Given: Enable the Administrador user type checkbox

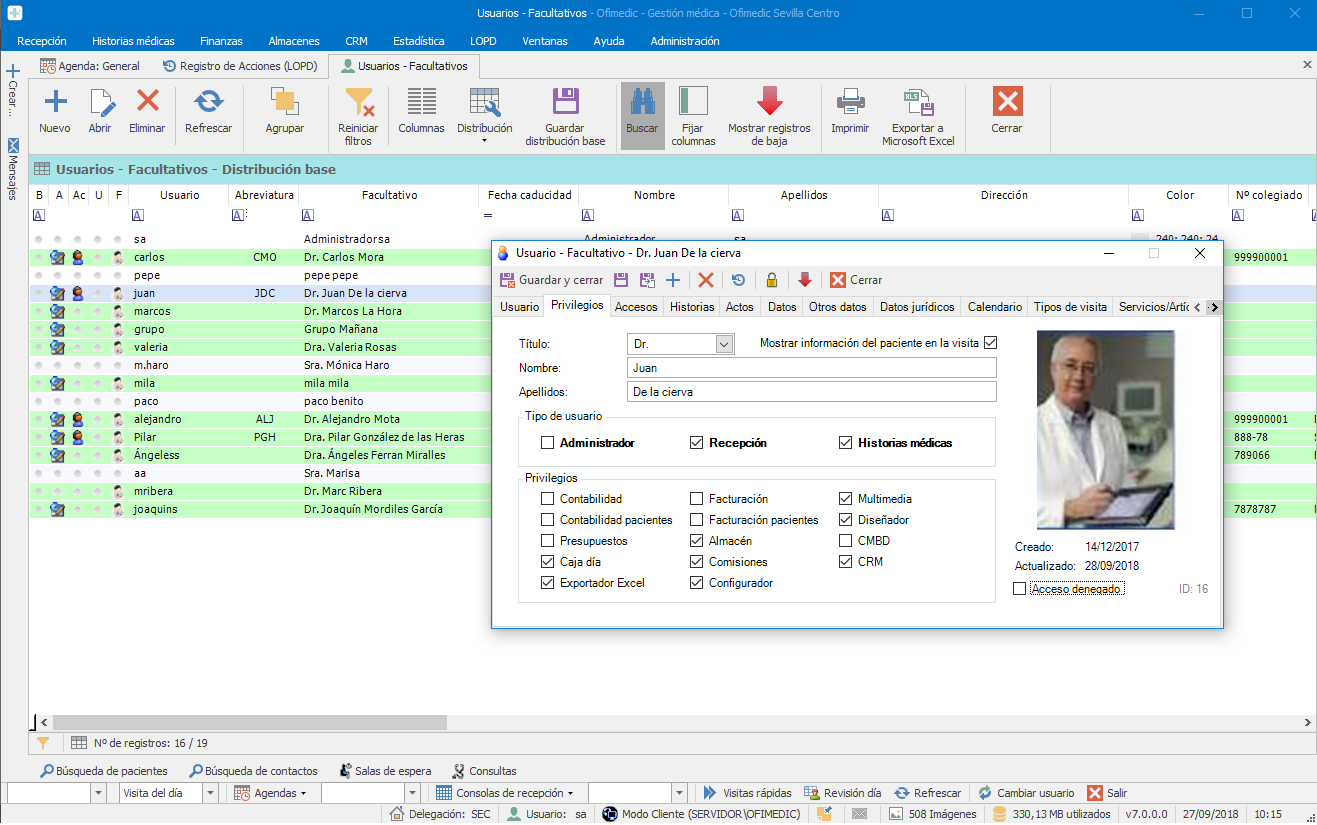Looking at the screenshot, I should click(547, 443).
